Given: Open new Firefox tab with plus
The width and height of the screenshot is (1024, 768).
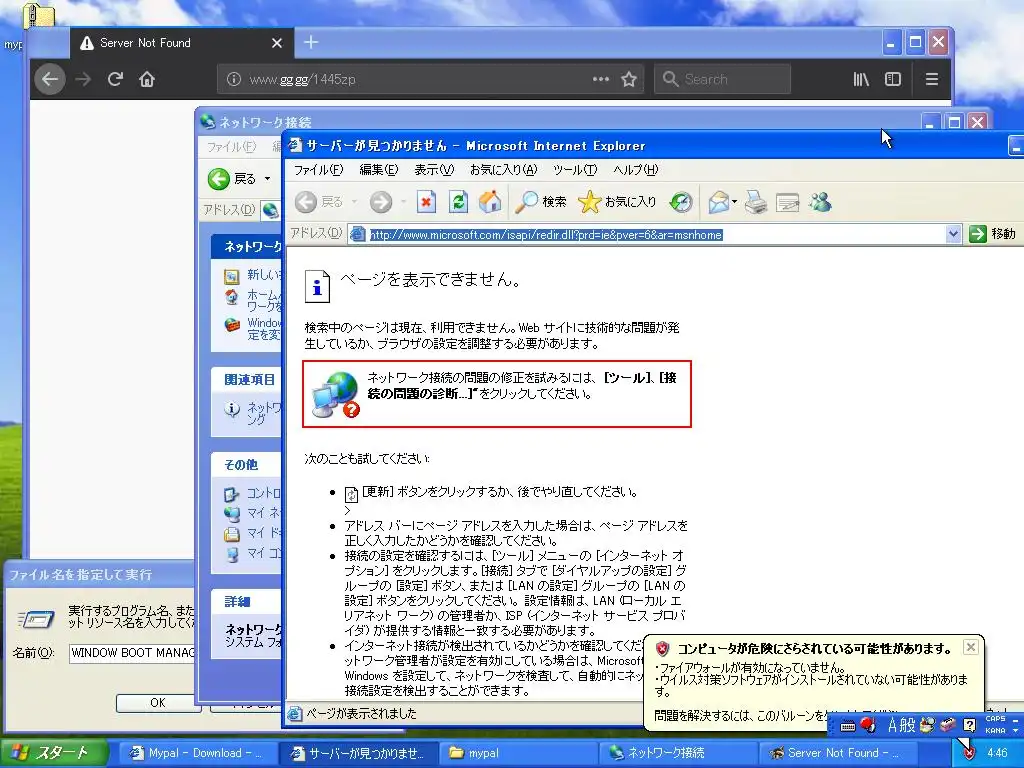Looking at the screenshot, I should pos(311,42).
